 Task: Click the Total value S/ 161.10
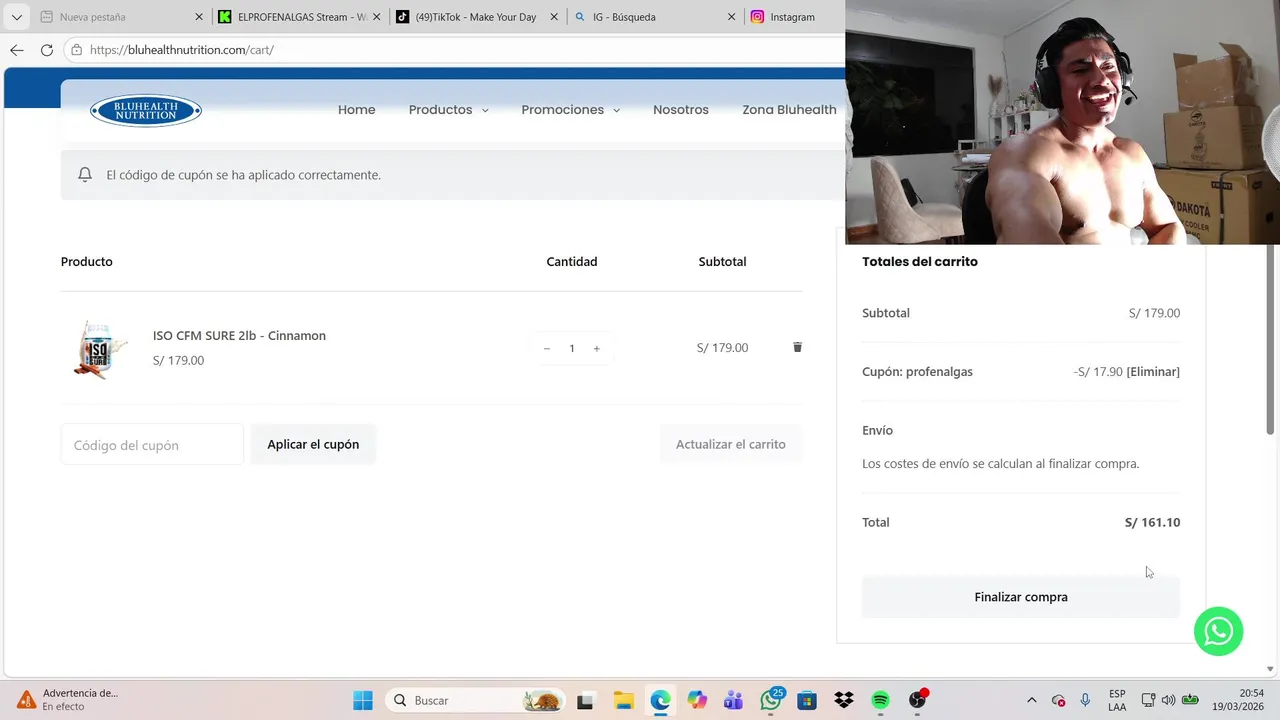tap(1152, 522)
